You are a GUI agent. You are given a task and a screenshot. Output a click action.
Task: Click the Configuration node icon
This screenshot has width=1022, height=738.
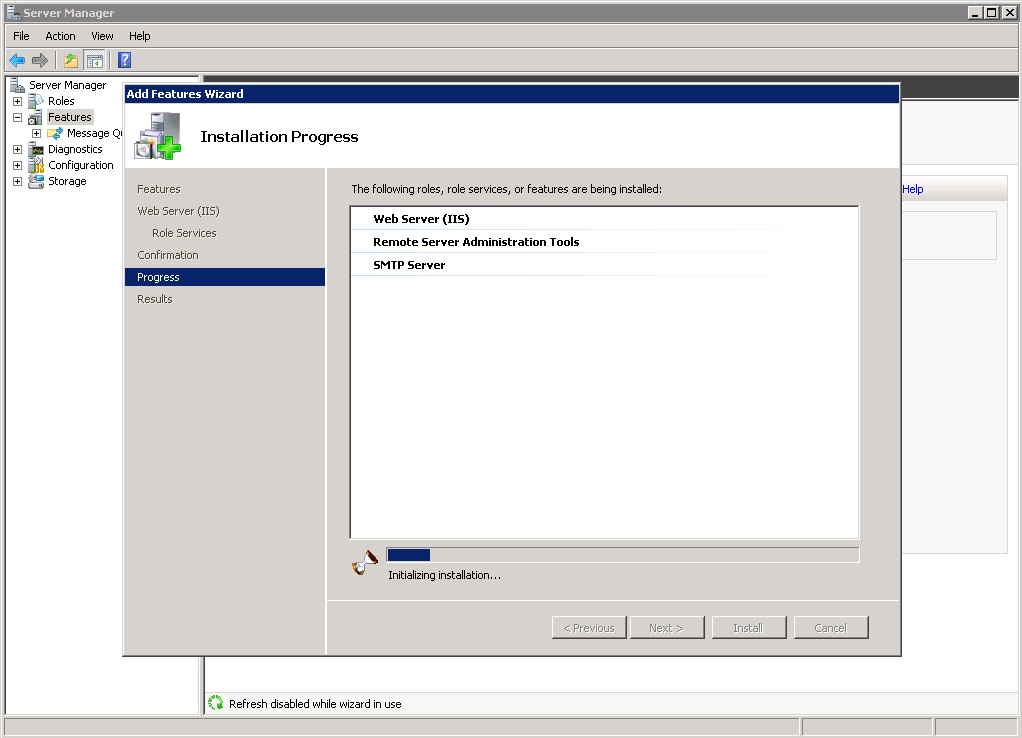click(36, 165)
